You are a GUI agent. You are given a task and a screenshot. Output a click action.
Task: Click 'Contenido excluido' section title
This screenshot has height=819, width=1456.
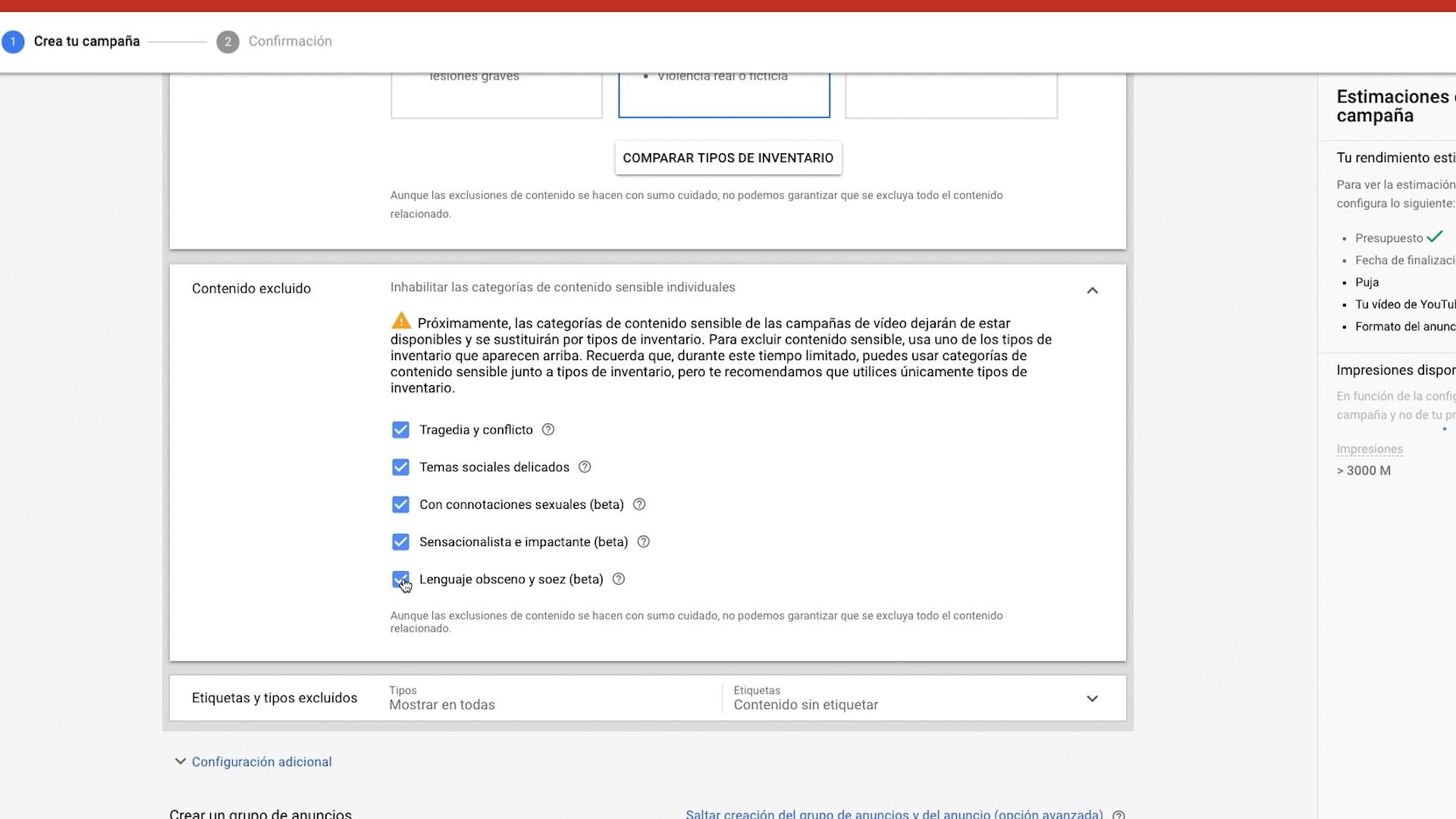251,288
